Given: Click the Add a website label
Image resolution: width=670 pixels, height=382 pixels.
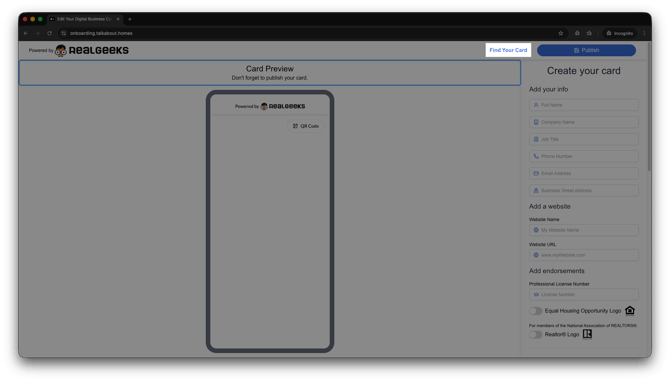Looking at the screenshot, I should 550,206.
